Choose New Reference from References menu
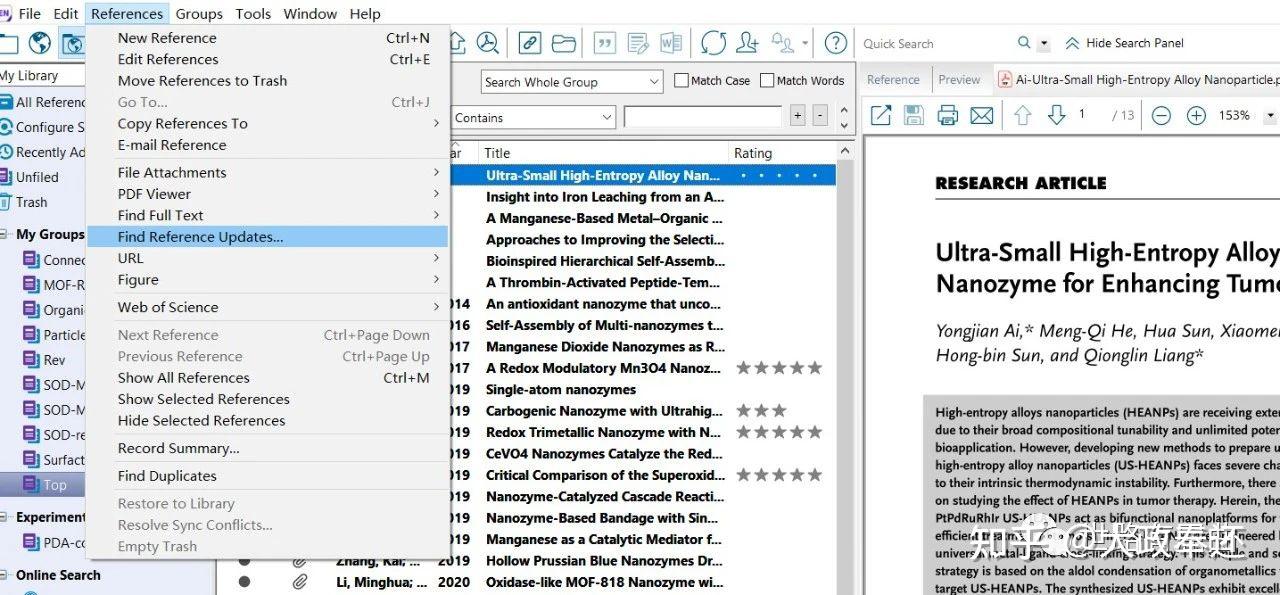The image size is (1280, 595). (x=268, y=38)
